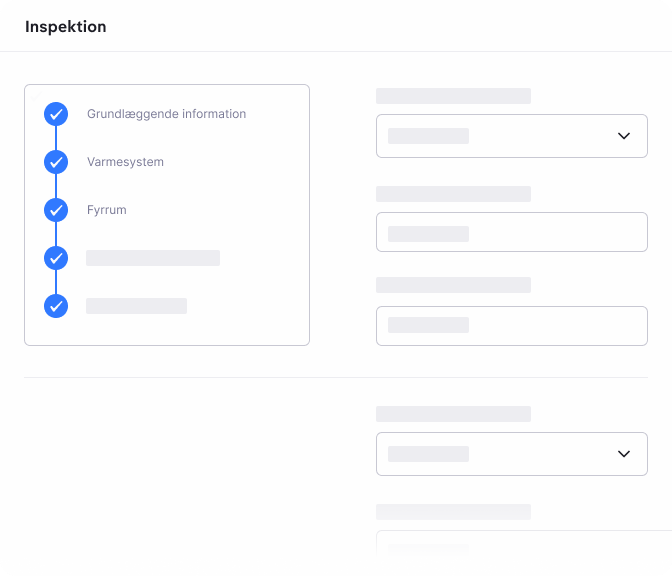
Task: Go to the Varmesystem step
Action: click(125, 162)
